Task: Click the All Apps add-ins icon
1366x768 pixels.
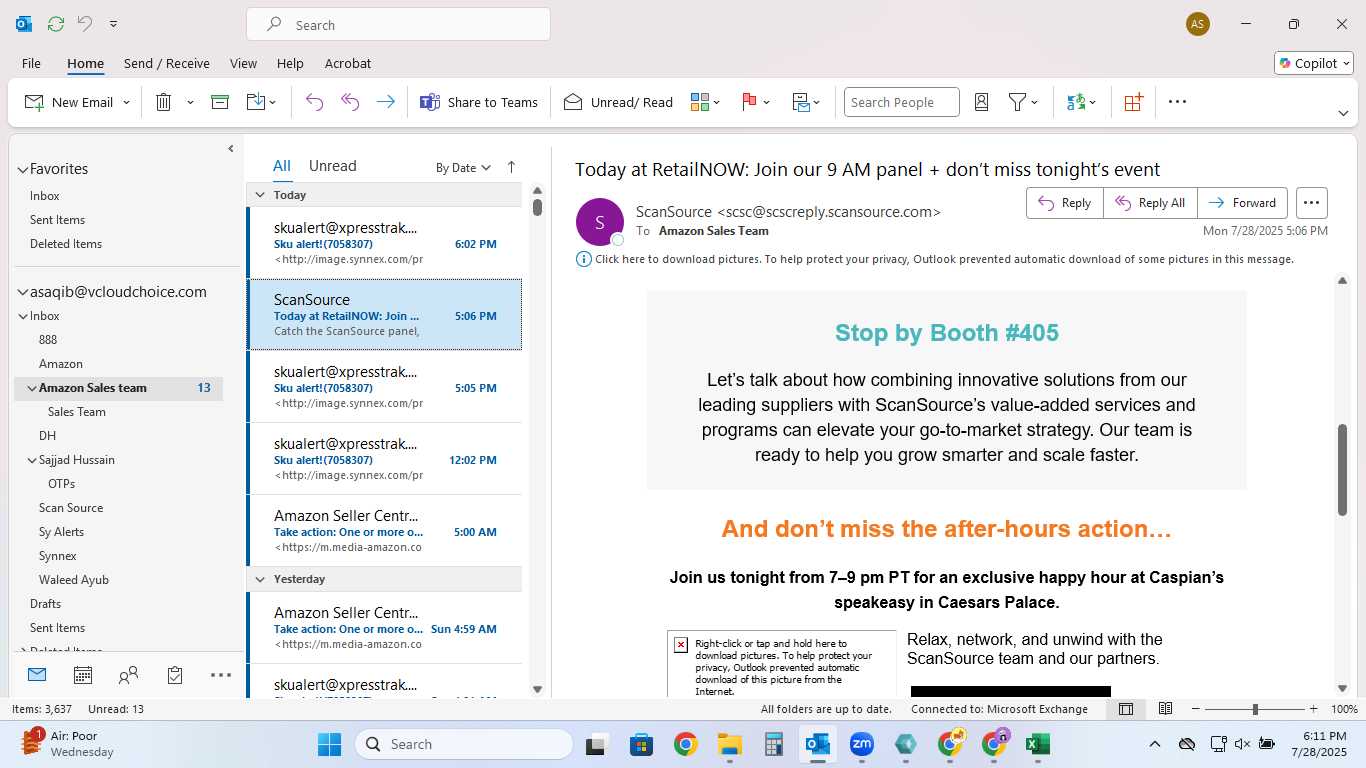Action: [1133, 102]
